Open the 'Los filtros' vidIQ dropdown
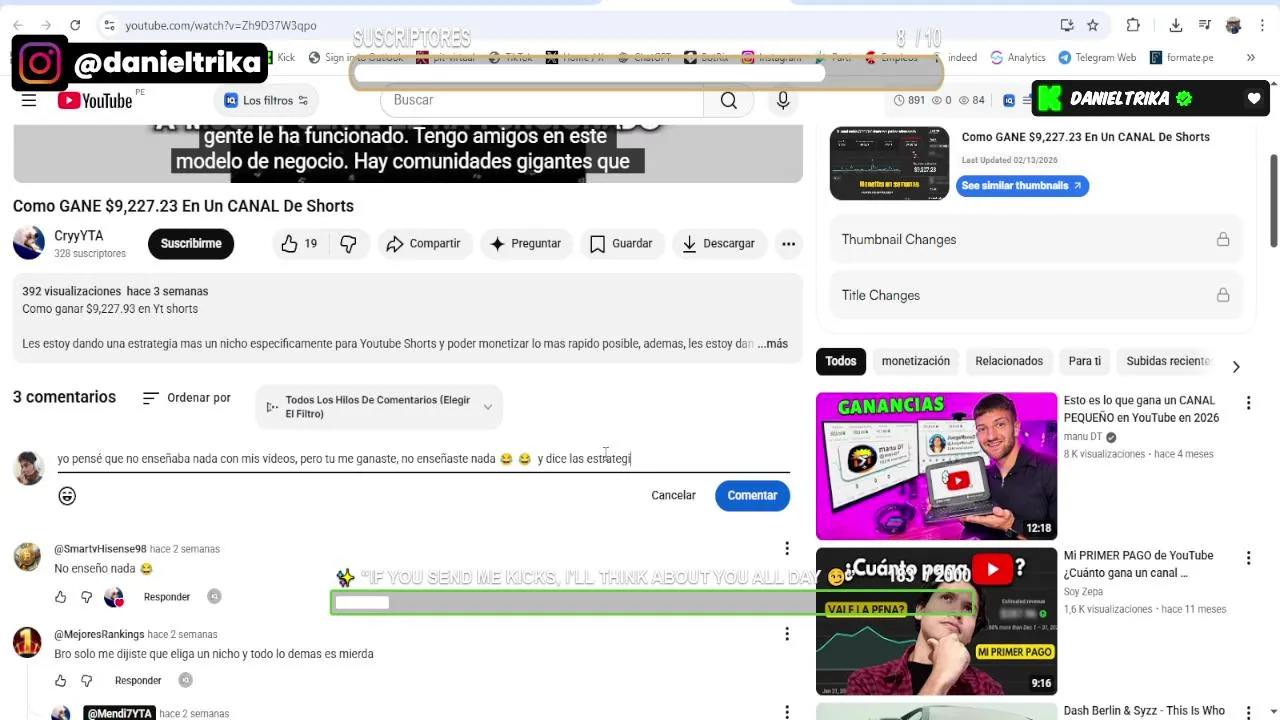 [x=265, y=100]
